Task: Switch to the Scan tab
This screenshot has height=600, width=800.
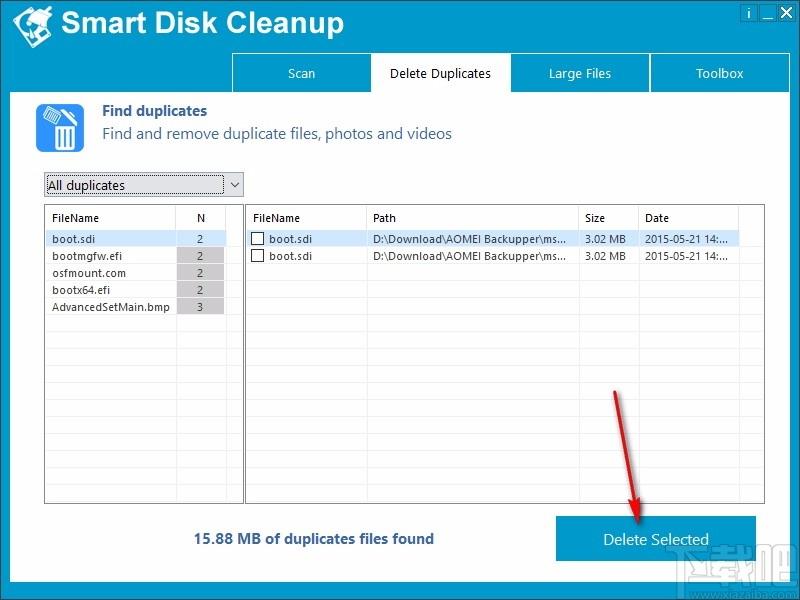Action: point(302,73)
